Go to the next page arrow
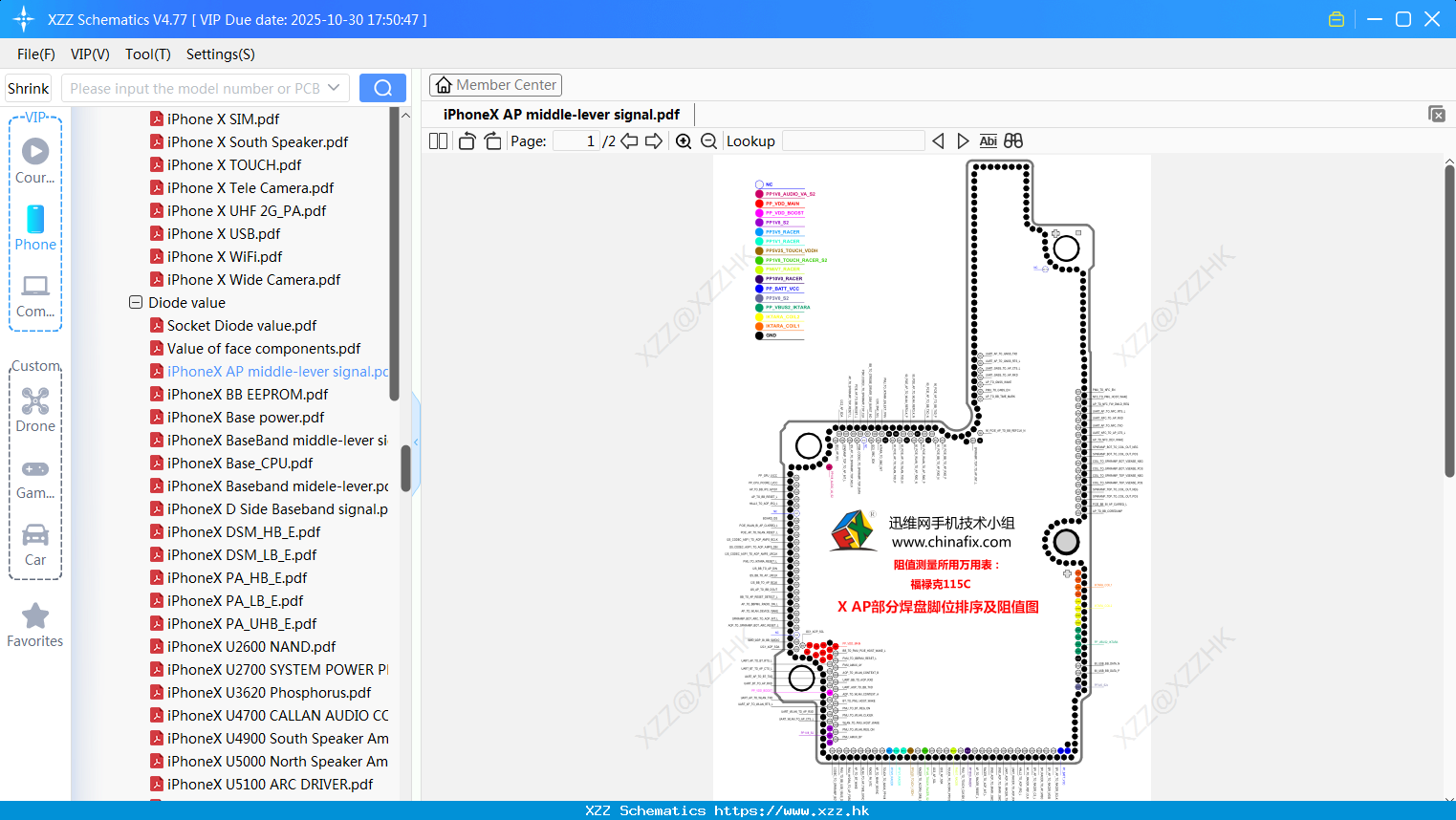Screen dimensions: 1456x820 point(654,141)
